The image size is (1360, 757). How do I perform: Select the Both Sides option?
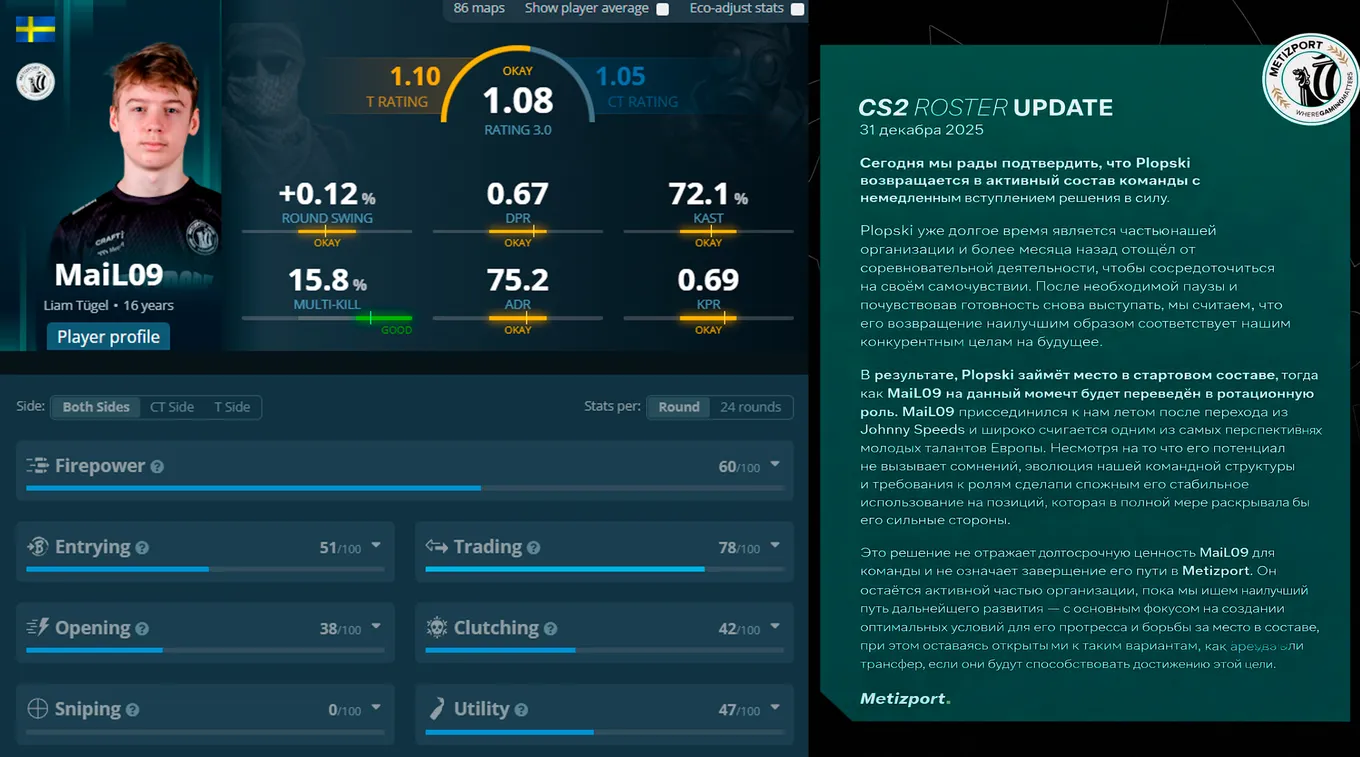[96, 407]
